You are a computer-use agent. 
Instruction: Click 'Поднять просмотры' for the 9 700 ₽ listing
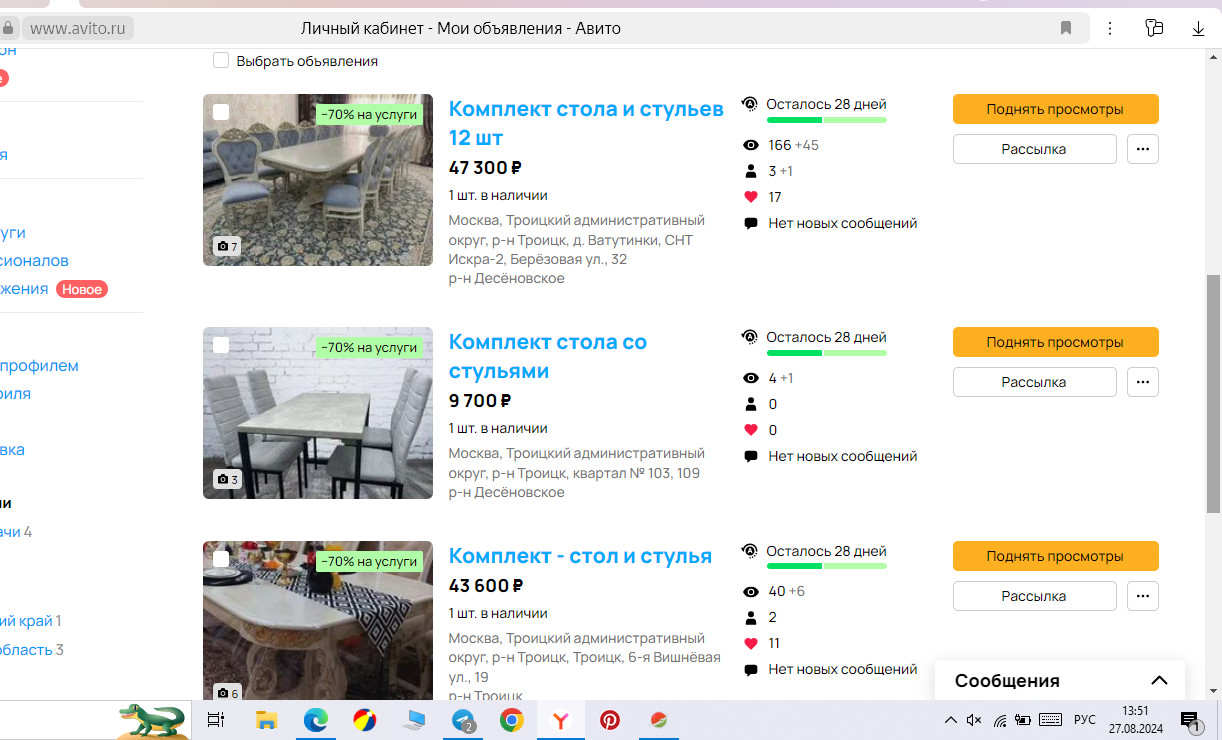[1055, 342]
